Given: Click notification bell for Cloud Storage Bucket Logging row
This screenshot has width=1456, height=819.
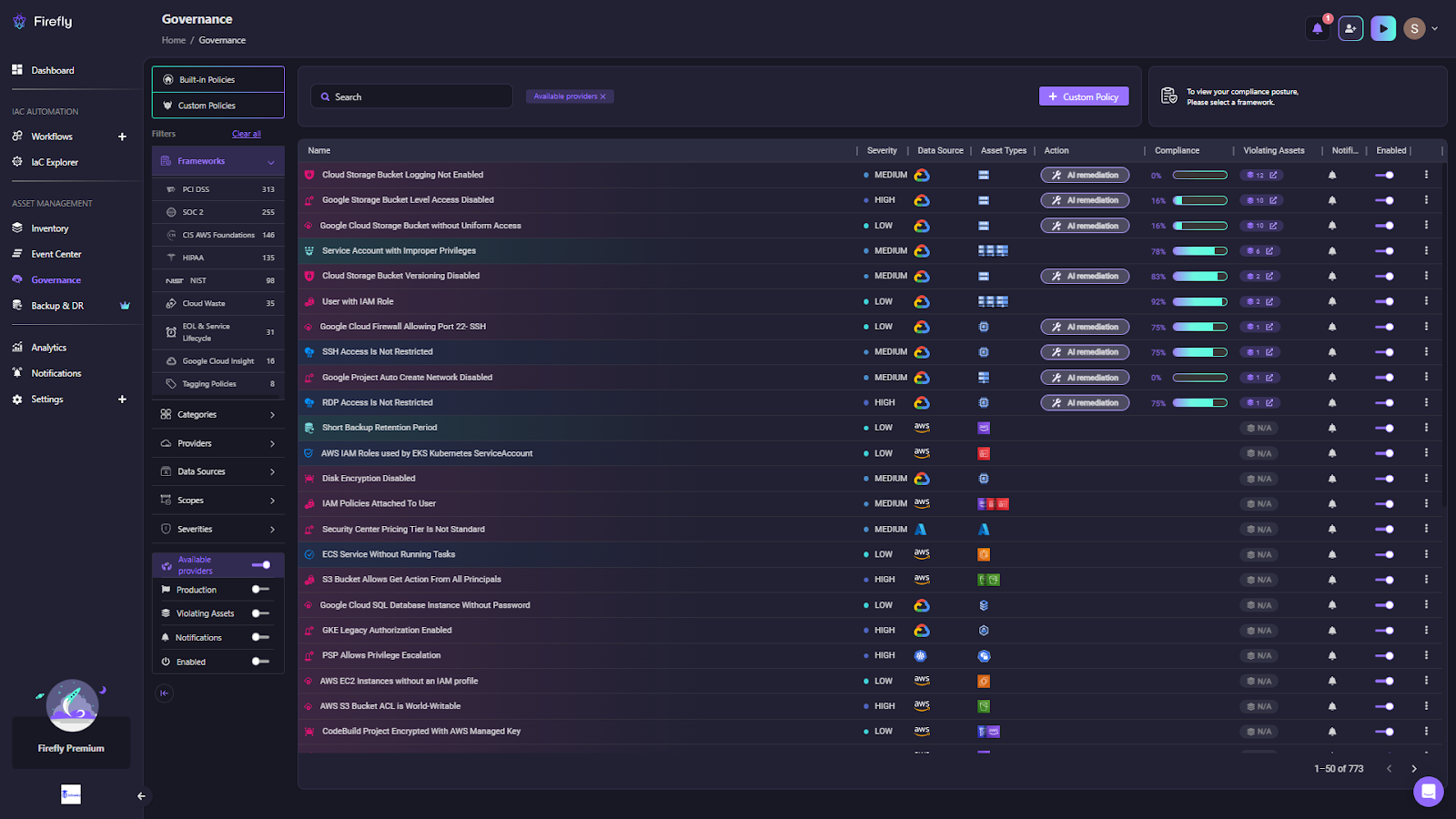Looking at the screenshot, I should 1332,175.
